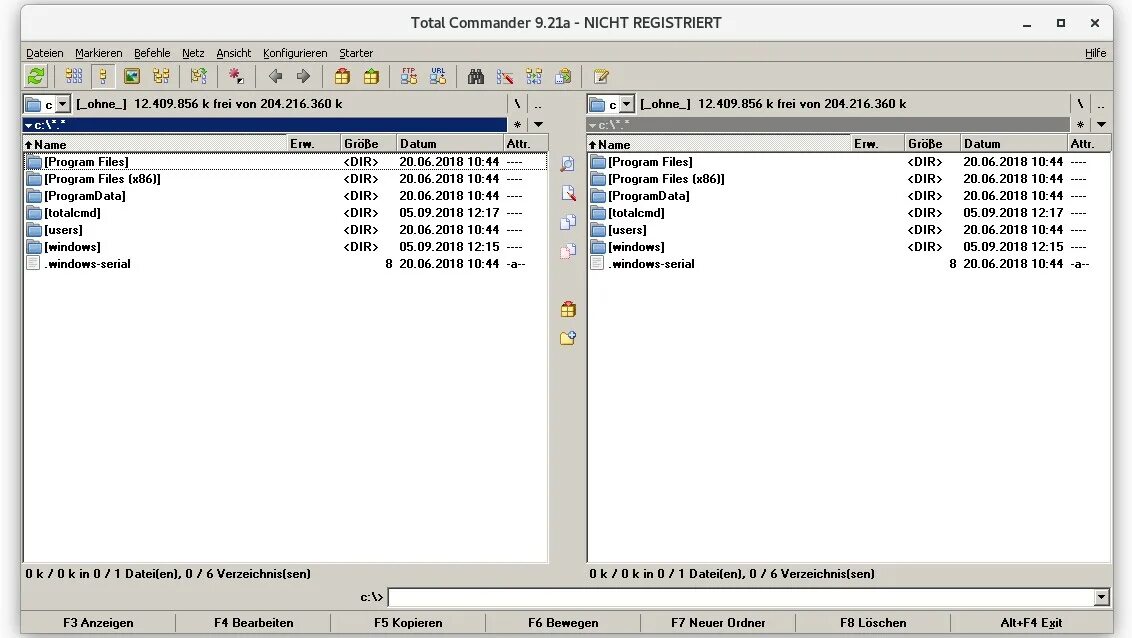Open the Hilfe menu
The width and height of the screenshot is (1132, 638).
[1095, 53]
